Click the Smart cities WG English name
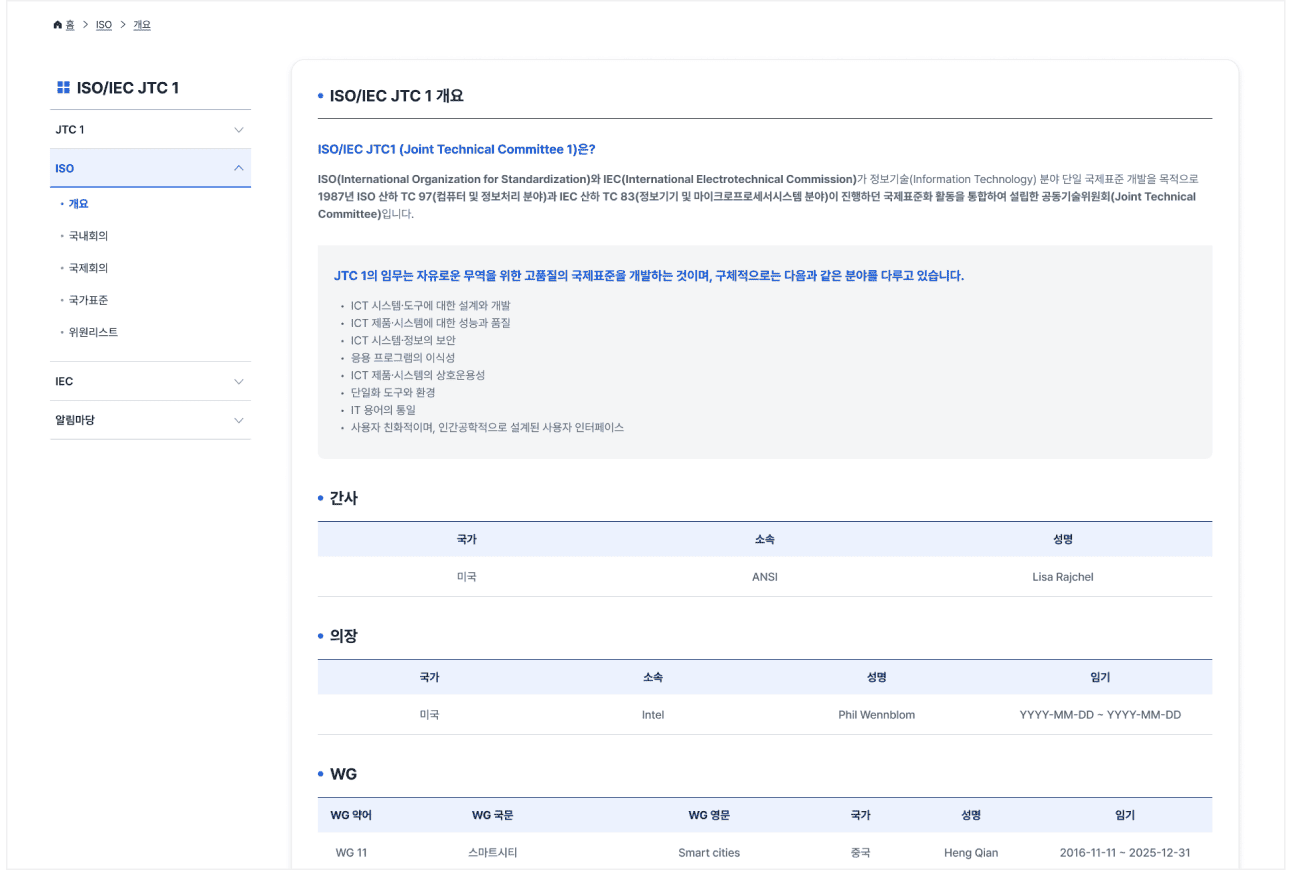 (x=708, y=853)
